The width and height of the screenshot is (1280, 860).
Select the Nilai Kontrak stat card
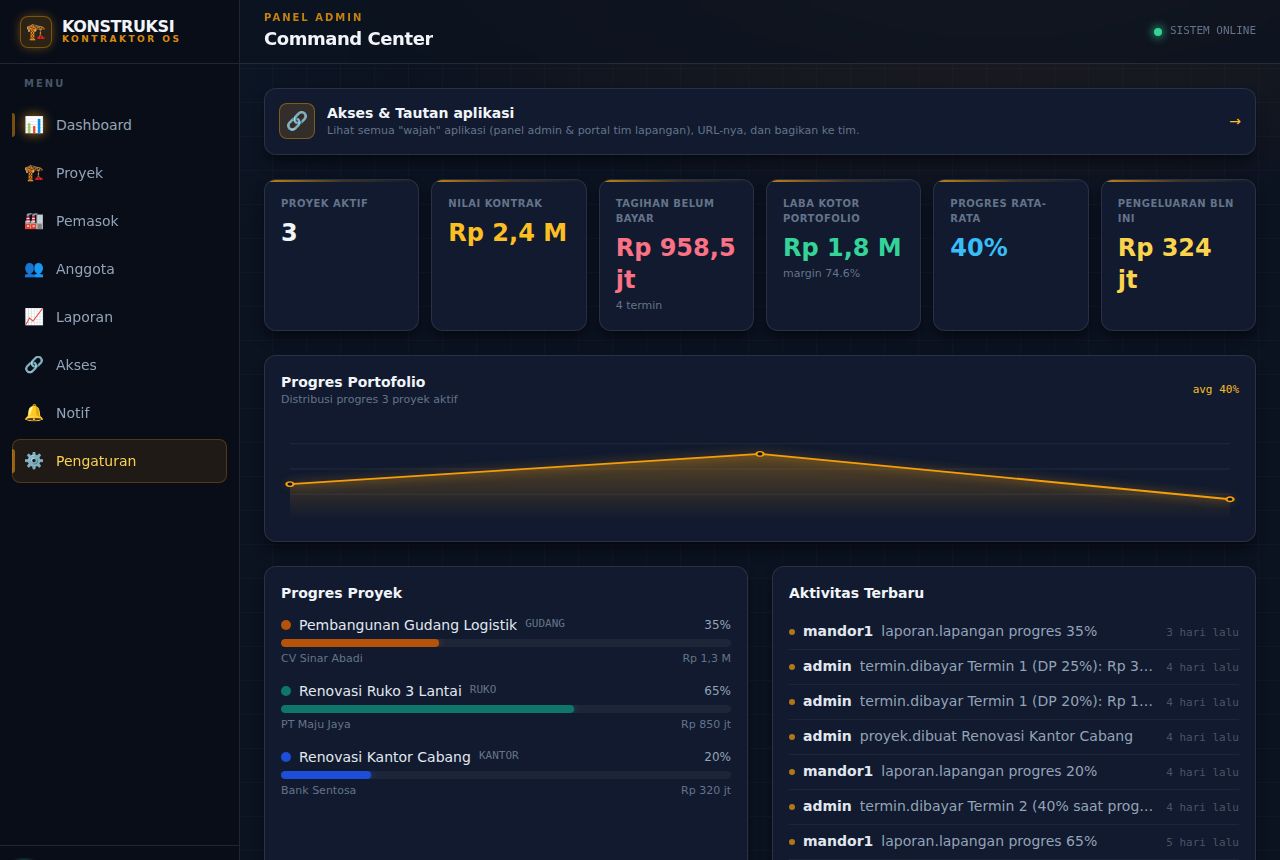[x=509, y=255]
